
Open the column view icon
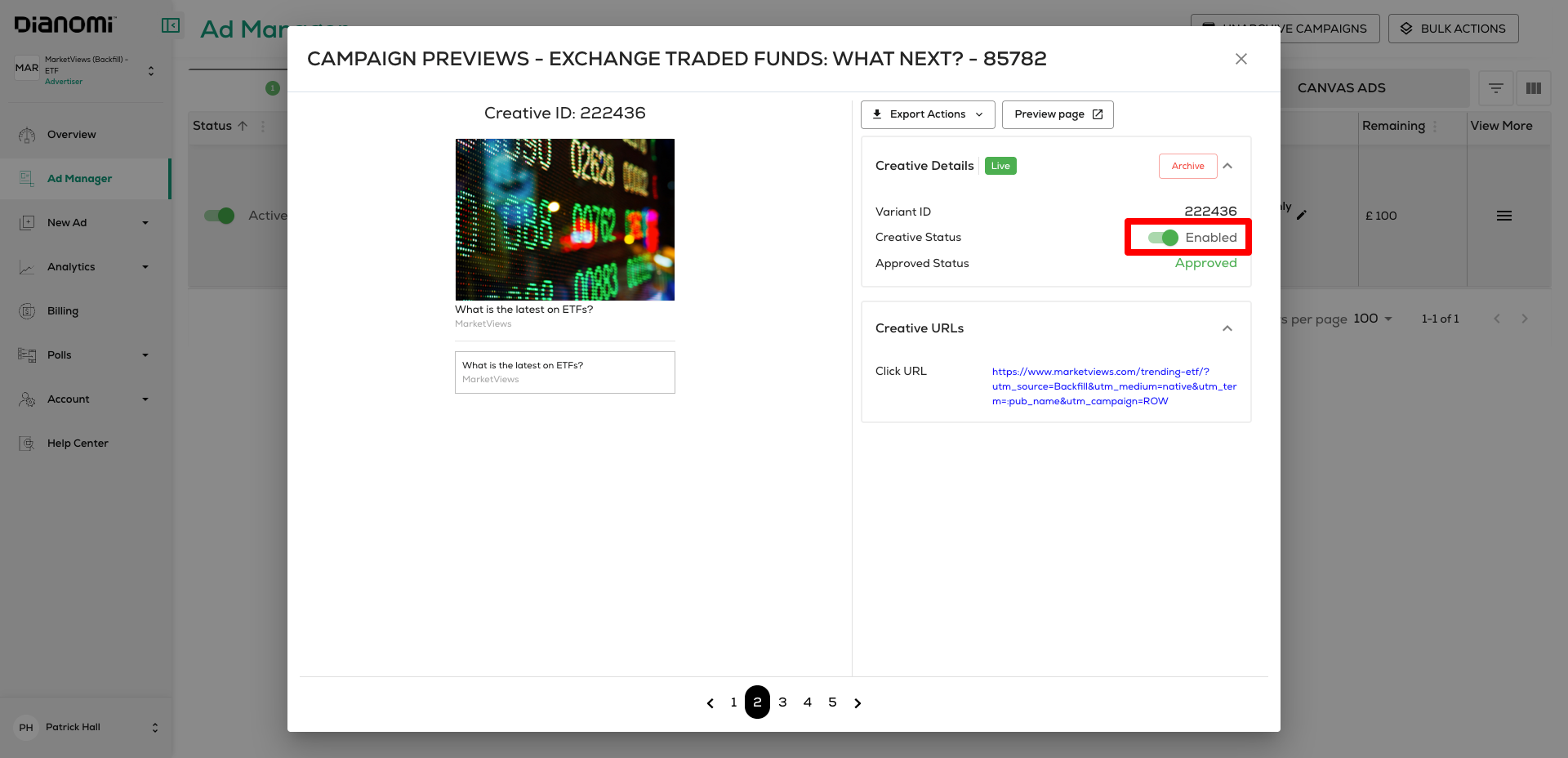coord(1534,88)
